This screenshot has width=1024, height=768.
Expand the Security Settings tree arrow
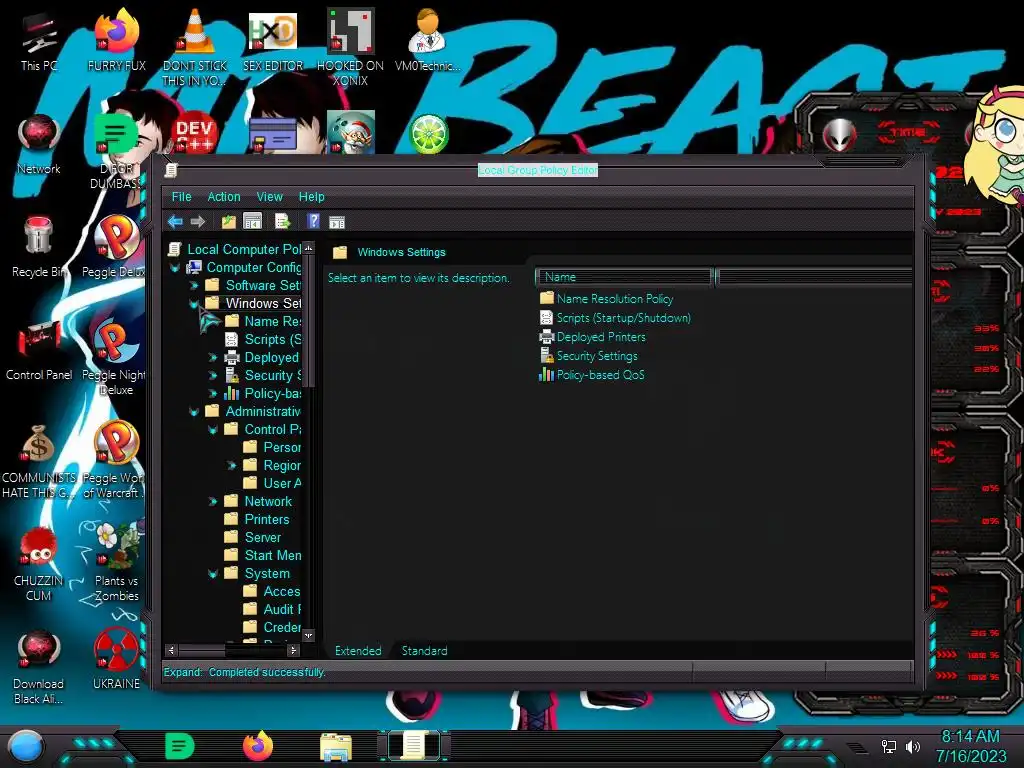click(x=213, y=376)
